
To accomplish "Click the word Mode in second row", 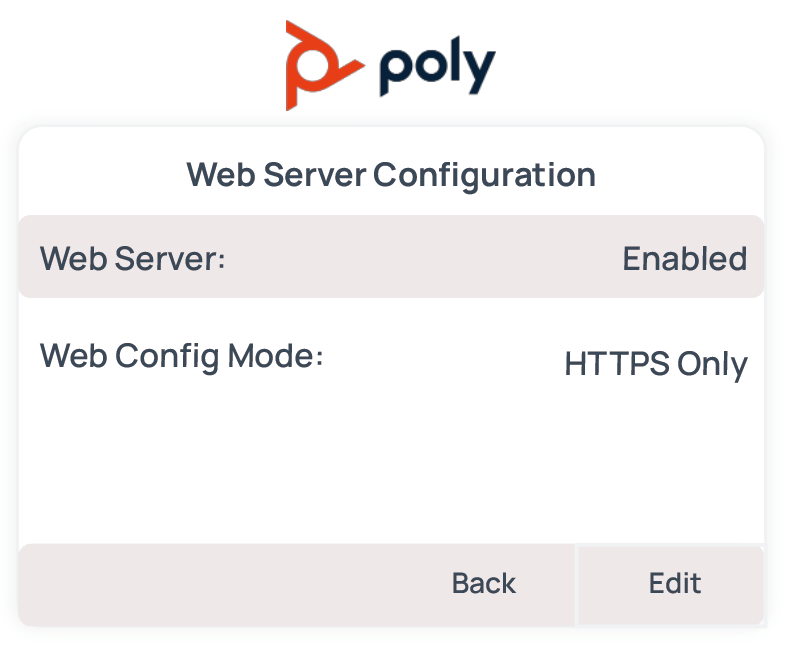I will 272,355.
